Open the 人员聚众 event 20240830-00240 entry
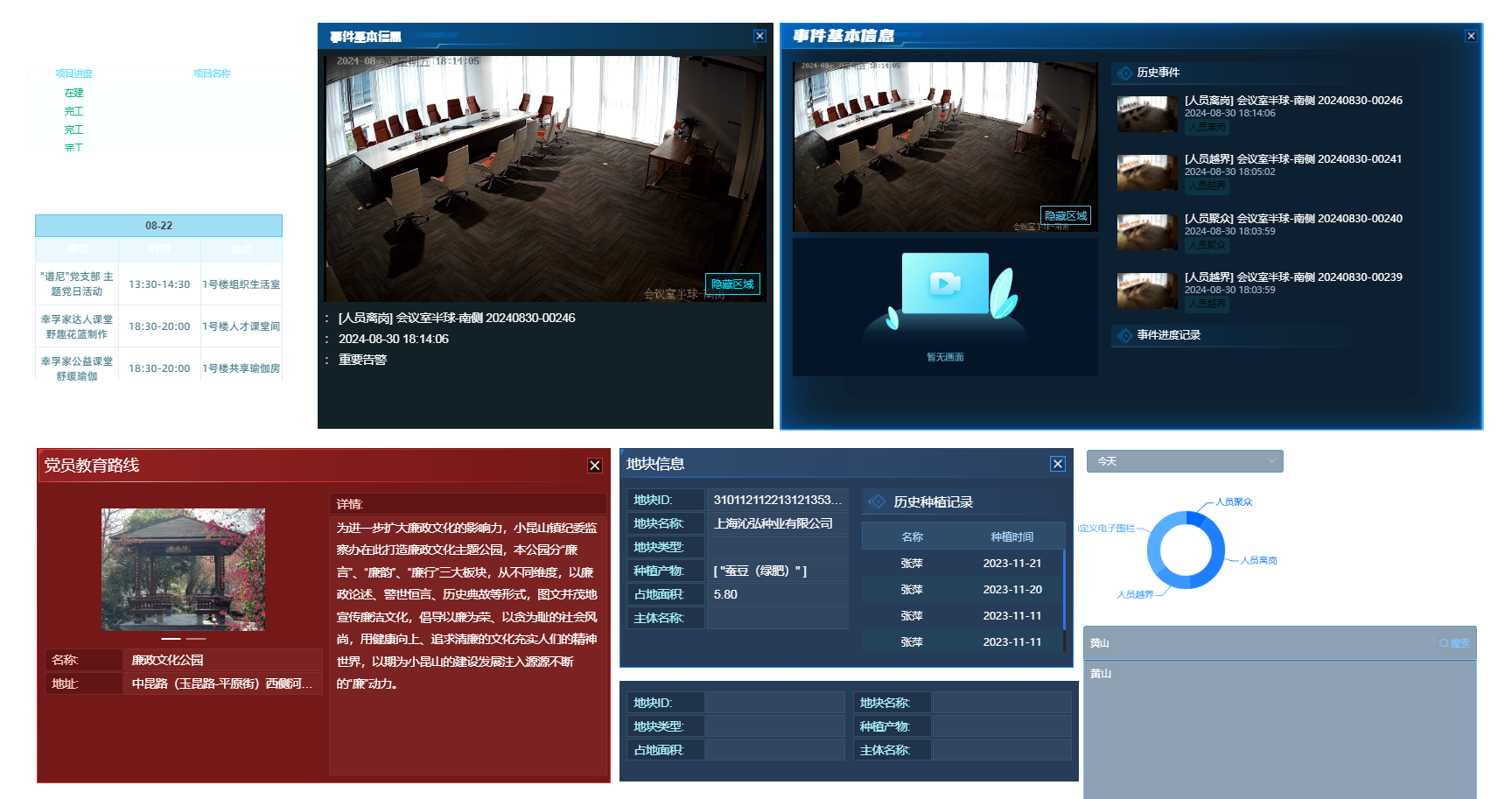Viewport: 1512px width, 799px height. click(x=1292, y=219)
